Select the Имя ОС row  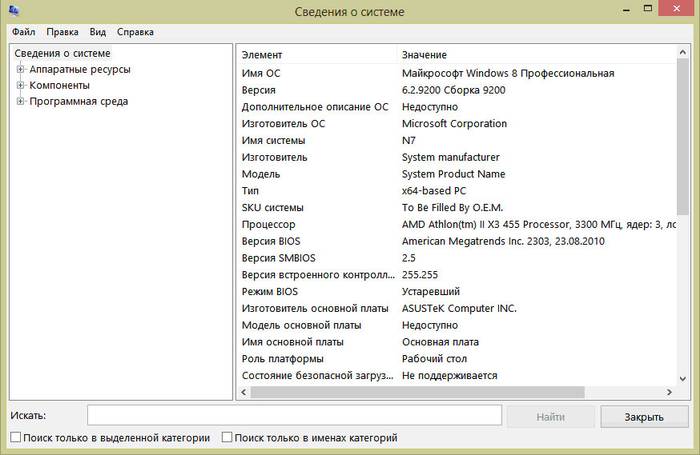click(x=457, y=73)
